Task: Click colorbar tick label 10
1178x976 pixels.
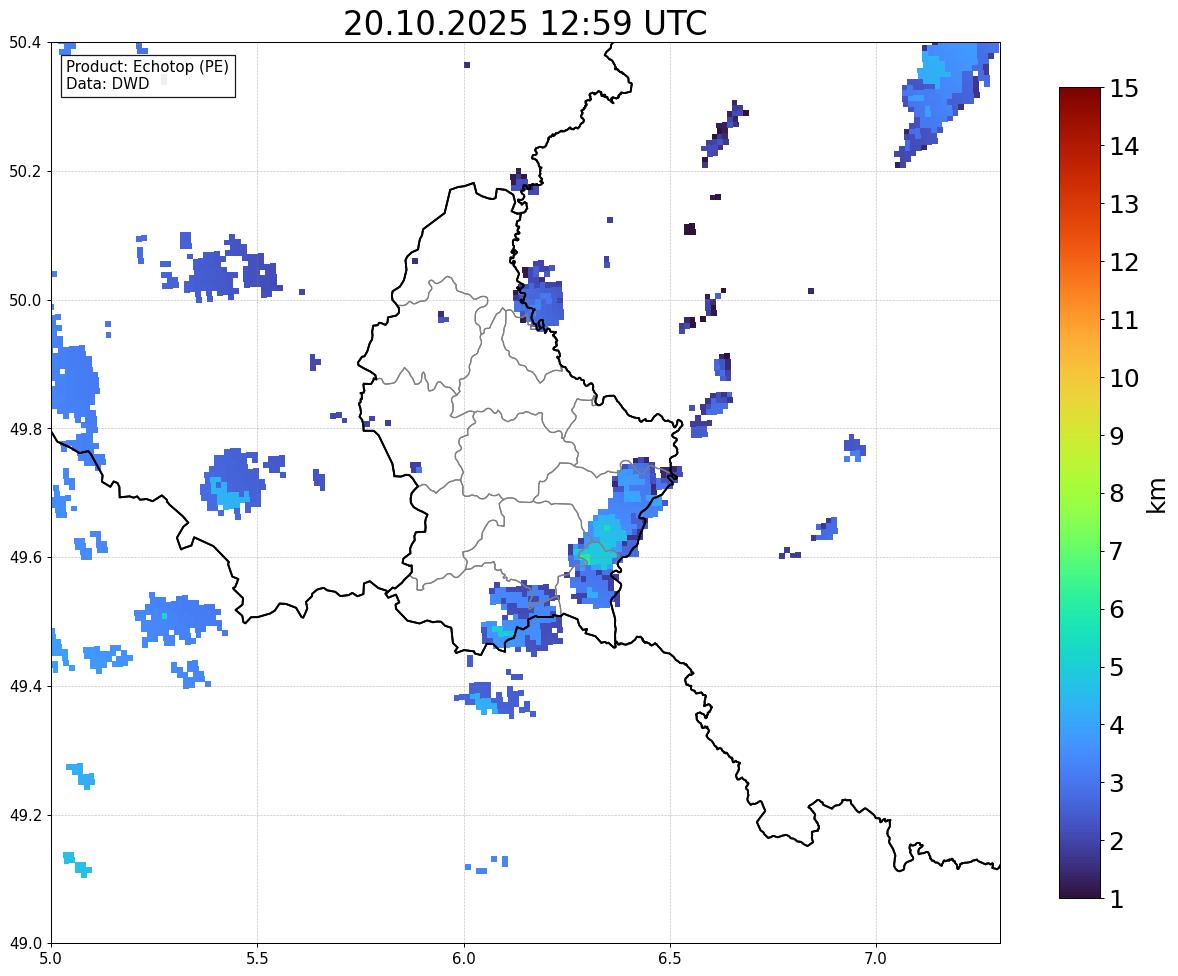Action: click(x=1124, y=378)
